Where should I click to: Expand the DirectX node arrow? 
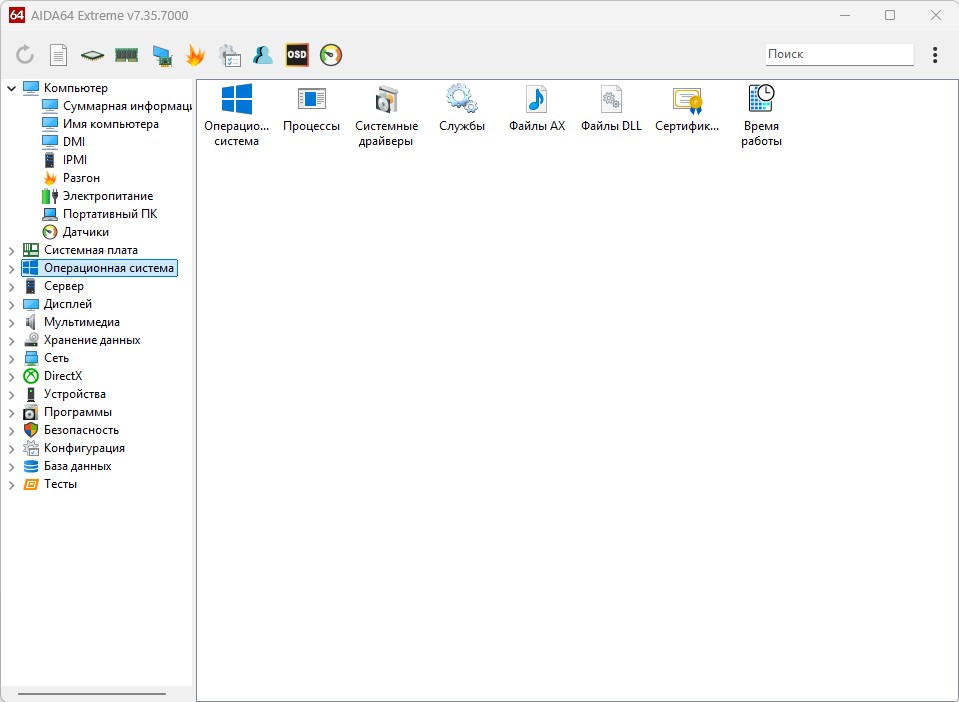(x=12, y=377)
